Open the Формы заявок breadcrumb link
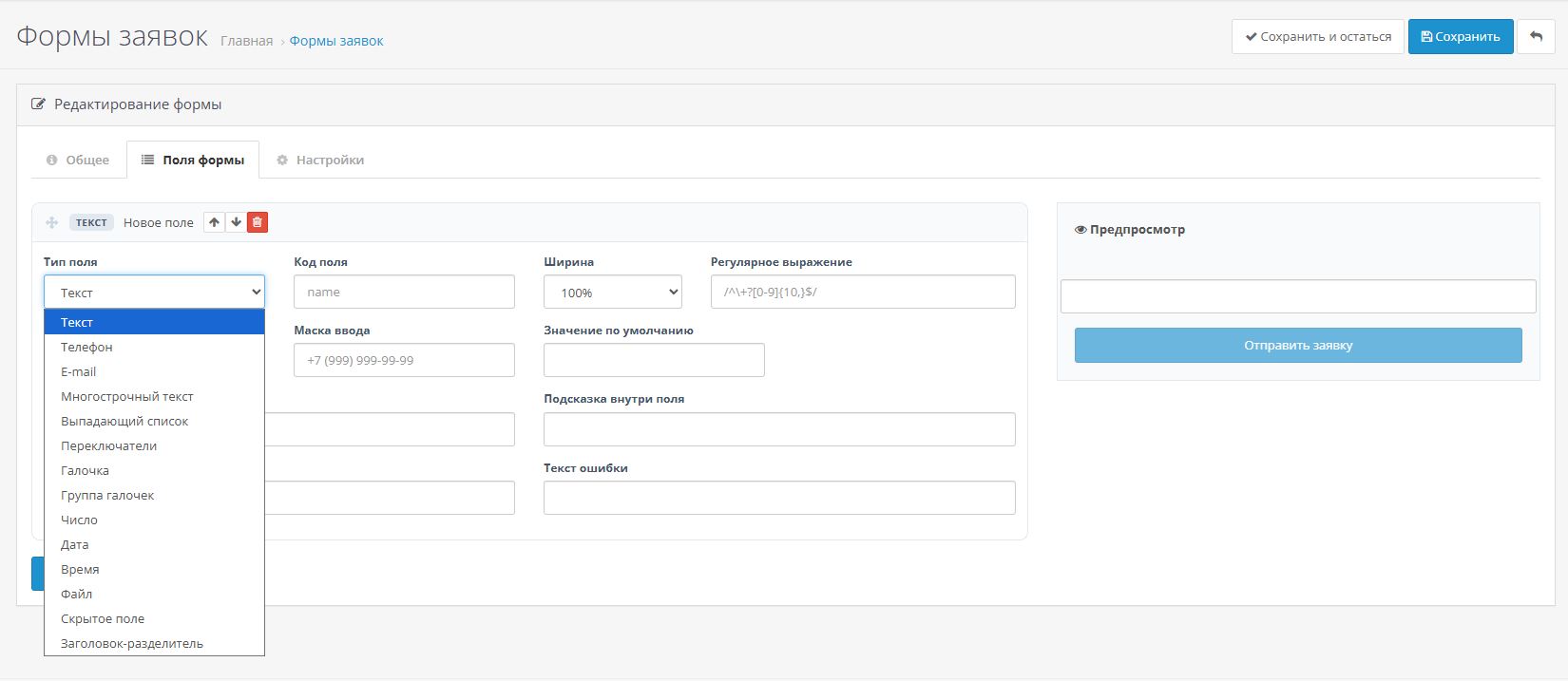 click(x=336, y=41)
